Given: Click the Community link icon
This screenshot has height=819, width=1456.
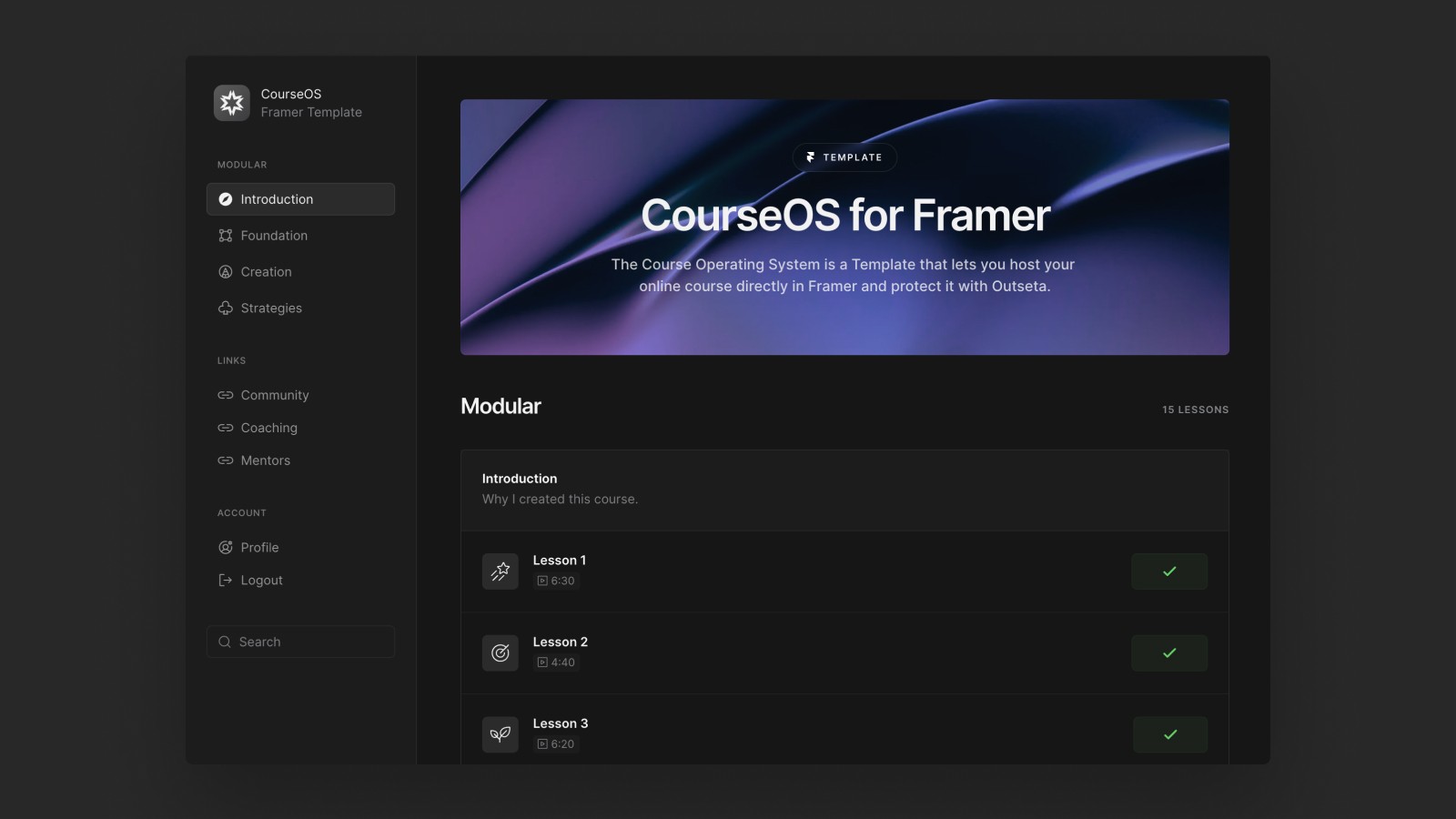Looking at the screenshot, I should (x=226, y=395).
